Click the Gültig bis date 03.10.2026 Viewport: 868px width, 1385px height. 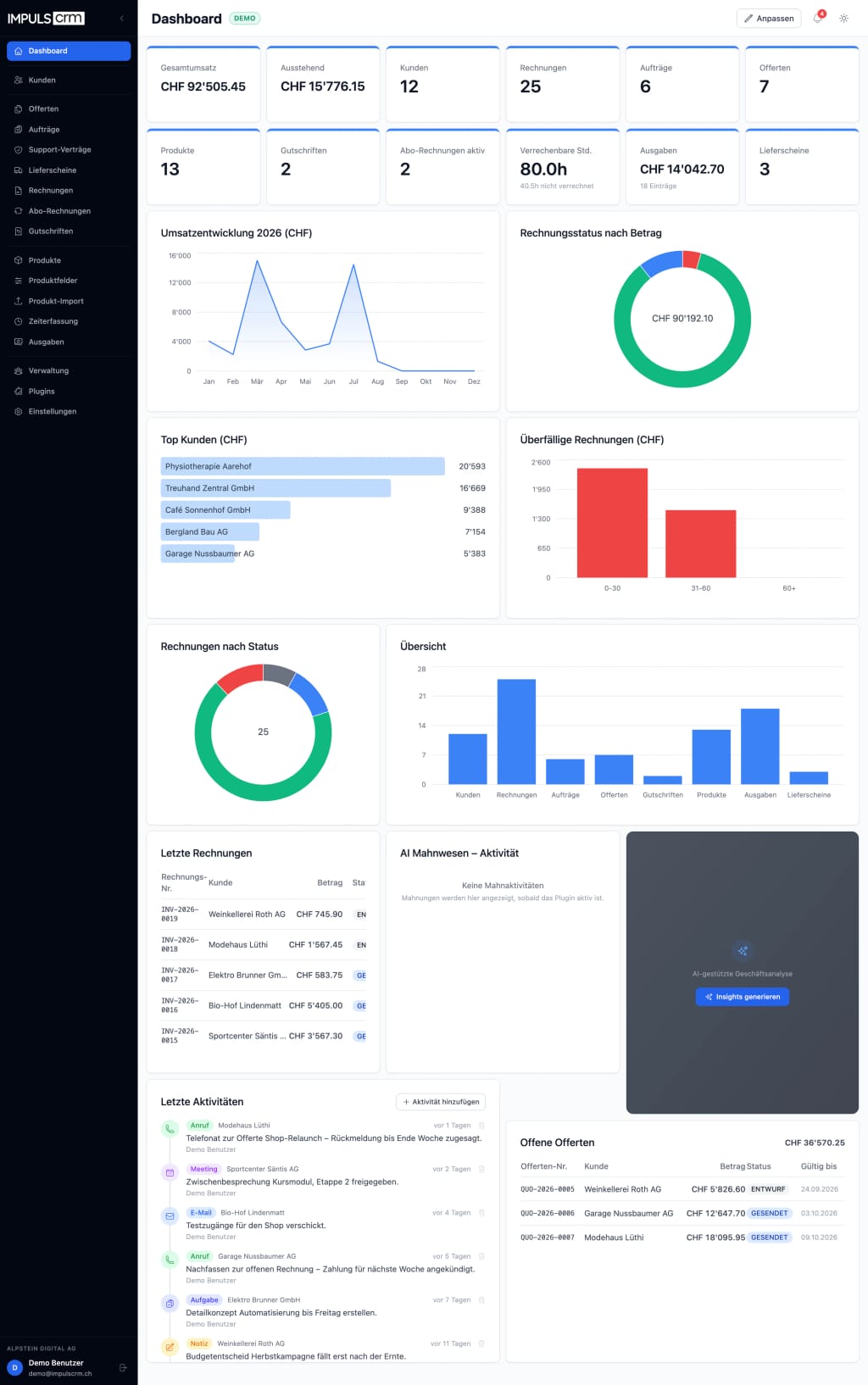pyautogui.click(x=820, y=1214)
